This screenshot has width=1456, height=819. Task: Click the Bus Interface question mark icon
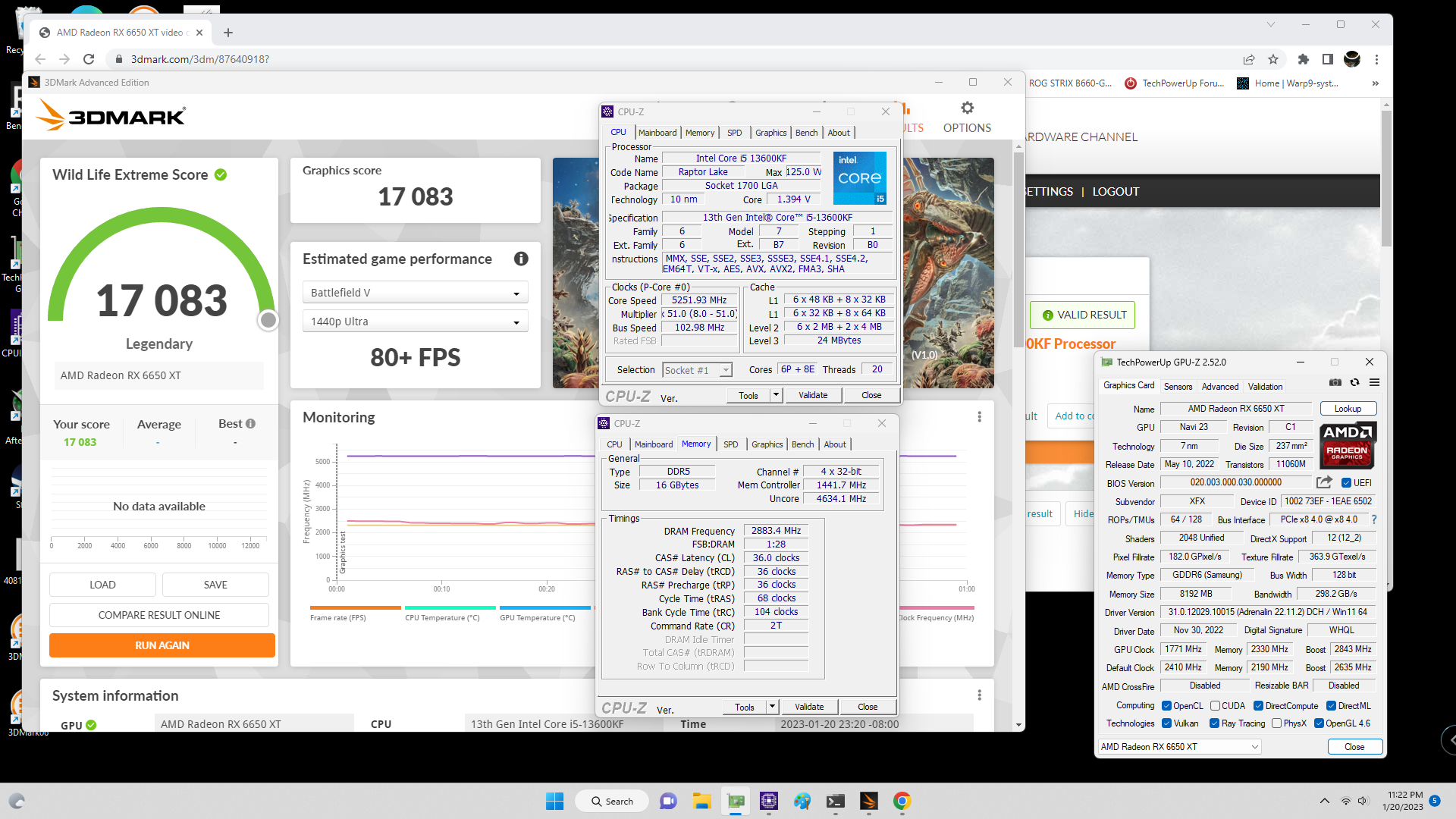pyautogui.click(x=1374, y=519)
